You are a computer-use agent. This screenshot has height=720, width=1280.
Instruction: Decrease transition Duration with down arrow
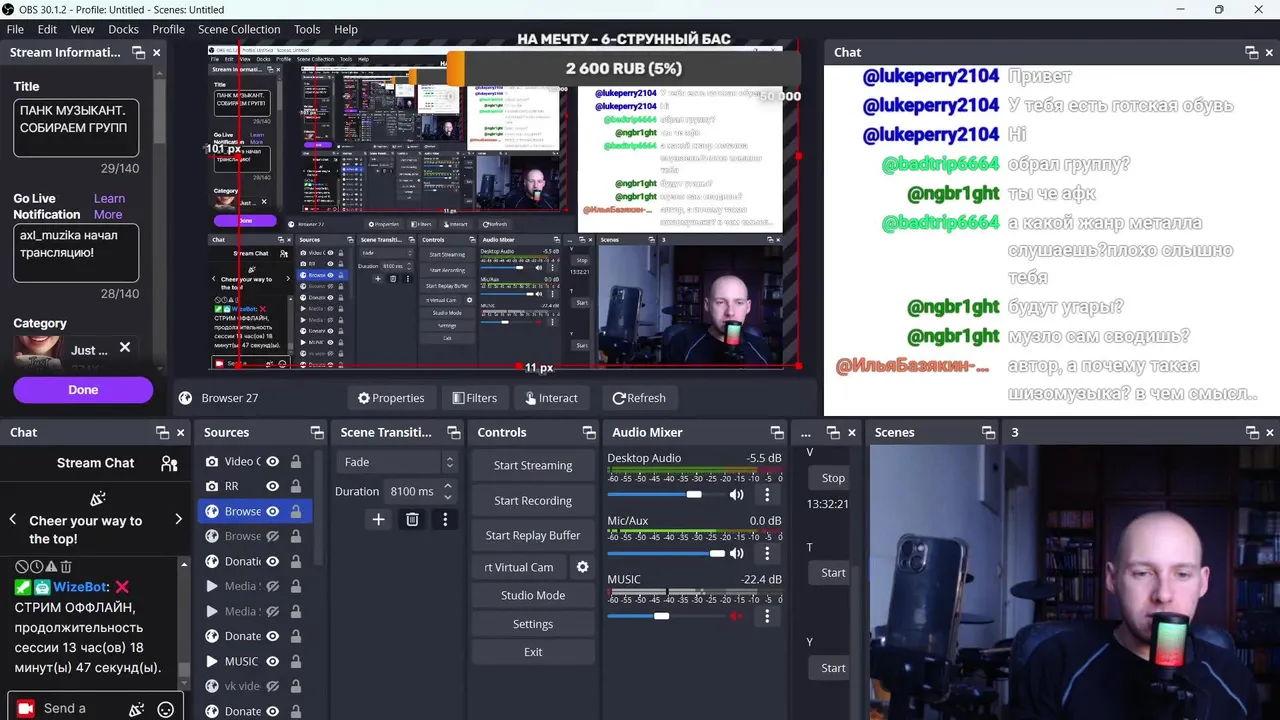coord(448,497)
